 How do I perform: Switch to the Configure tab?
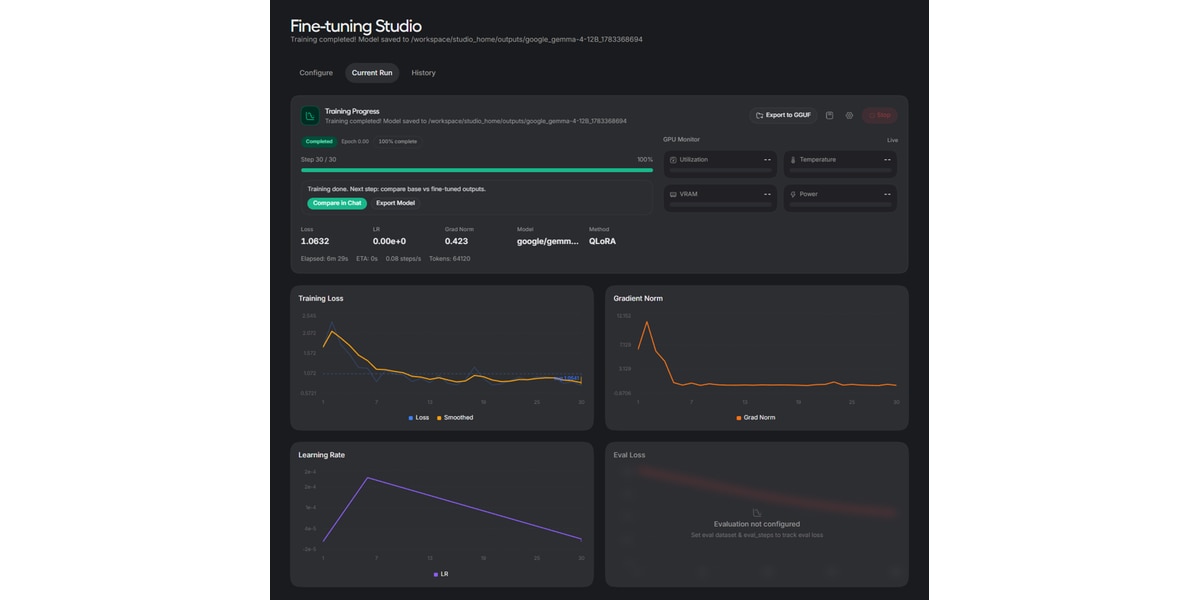click(x=316, y=73)
